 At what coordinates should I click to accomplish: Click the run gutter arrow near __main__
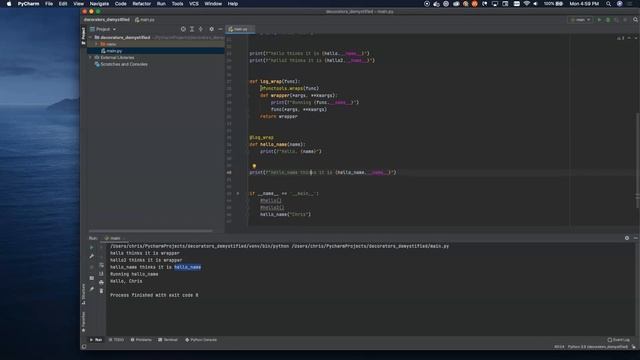pos(238,193)
